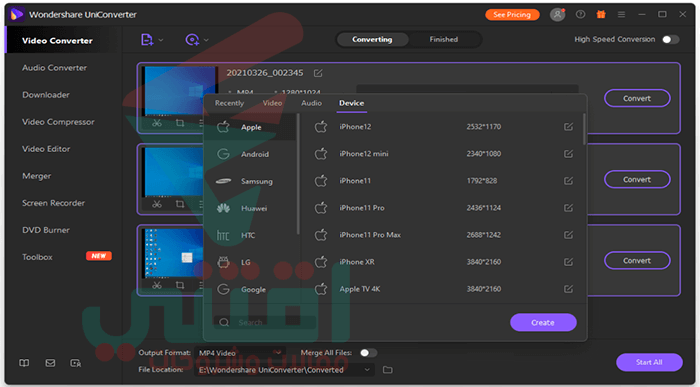700x387 pixels.
Task: Select iPhone11 Pro preset row
Action: [442, 208]
